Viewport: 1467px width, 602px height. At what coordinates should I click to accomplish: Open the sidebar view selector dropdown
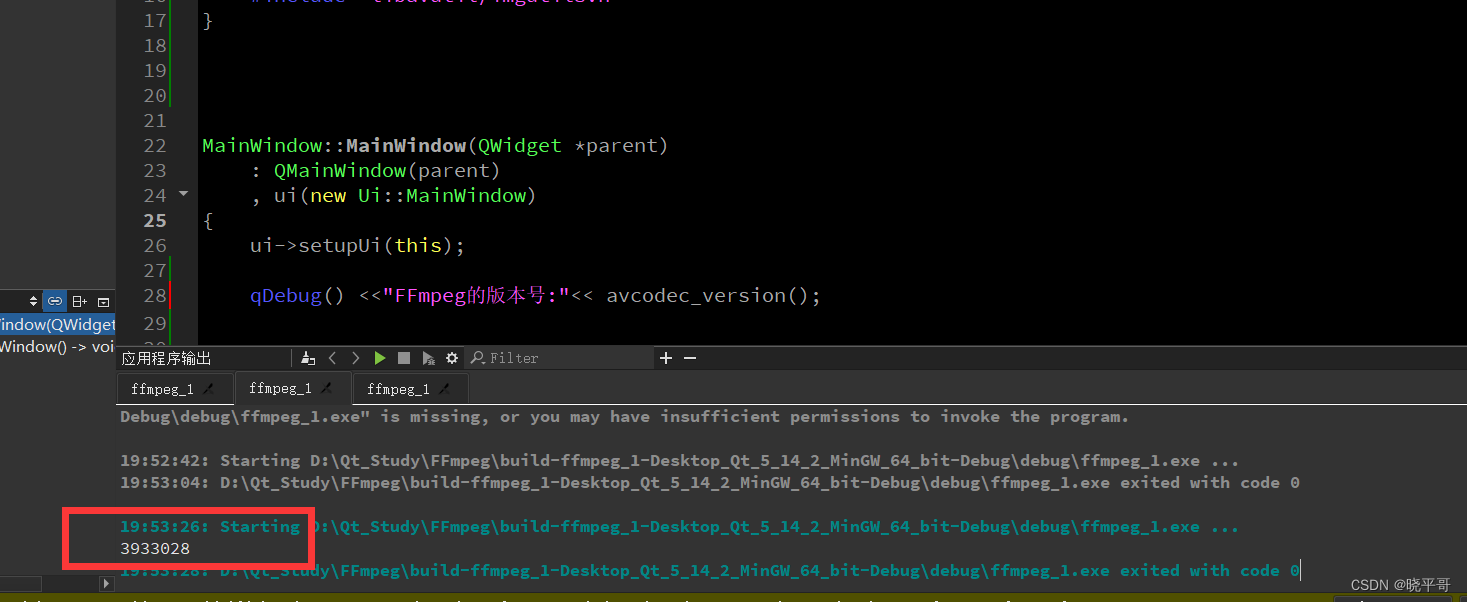(x=33, y=301)
